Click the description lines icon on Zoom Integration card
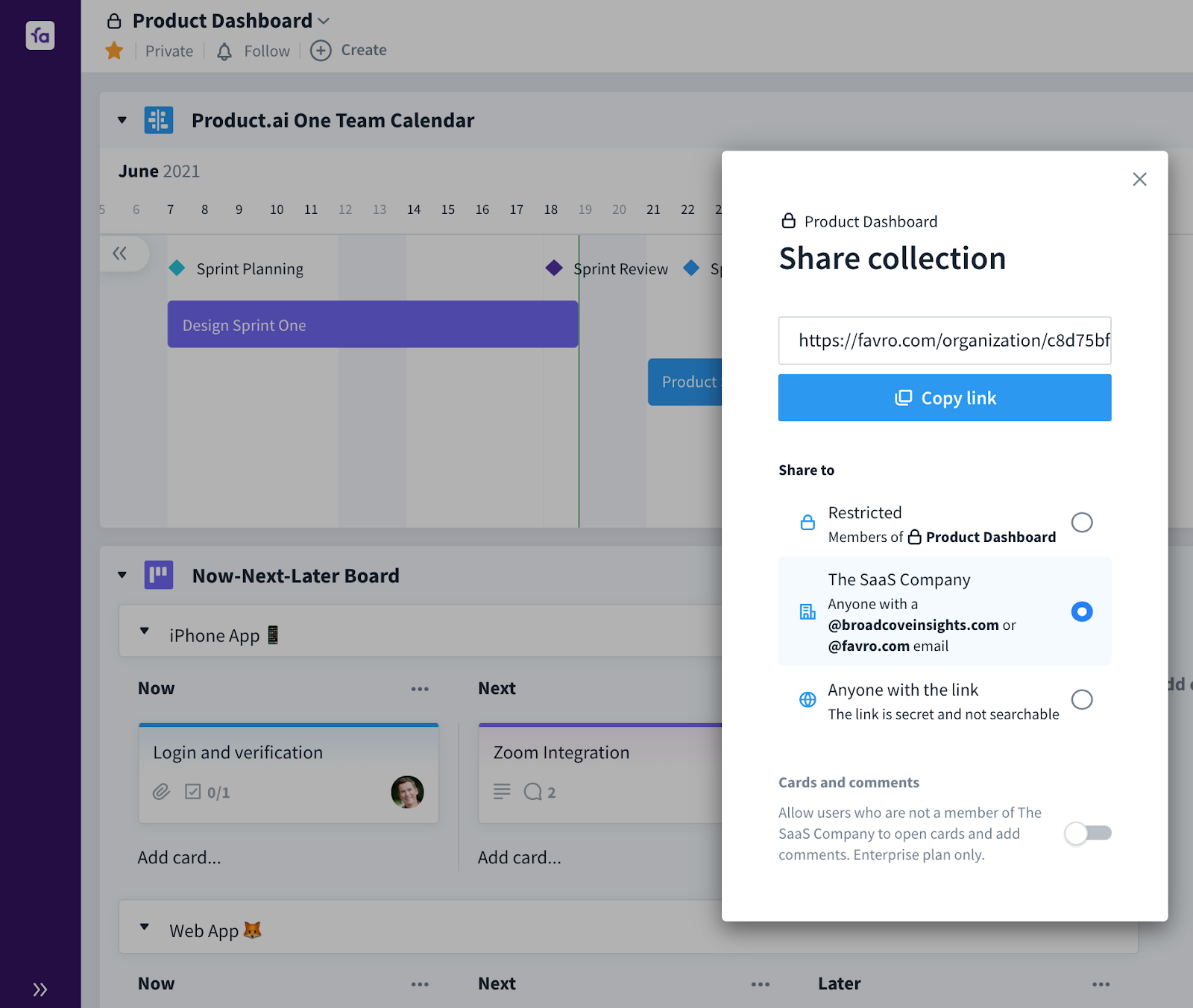 (x=502, y=792)
